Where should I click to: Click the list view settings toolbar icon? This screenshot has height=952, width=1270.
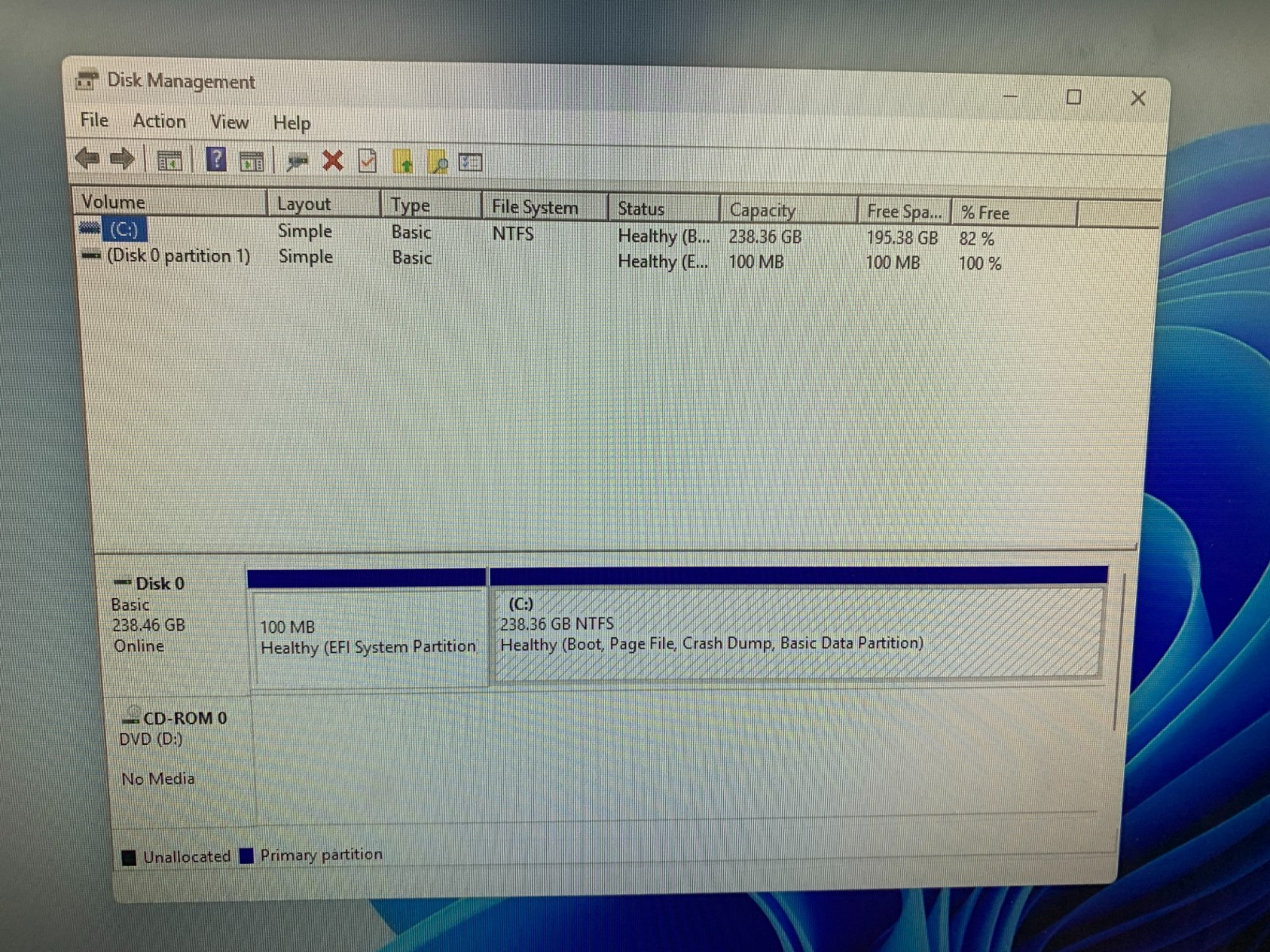(471, 163)
